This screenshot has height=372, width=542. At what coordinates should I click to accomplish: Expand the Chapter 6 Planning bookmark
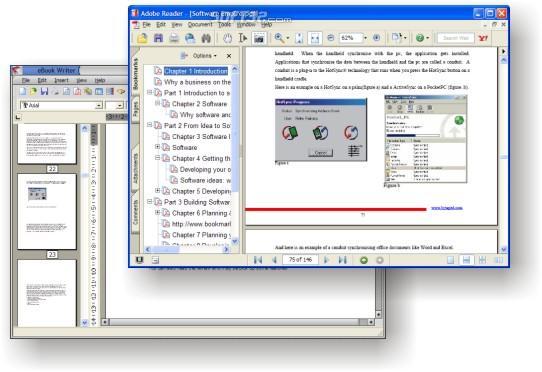tap(157, 213)
